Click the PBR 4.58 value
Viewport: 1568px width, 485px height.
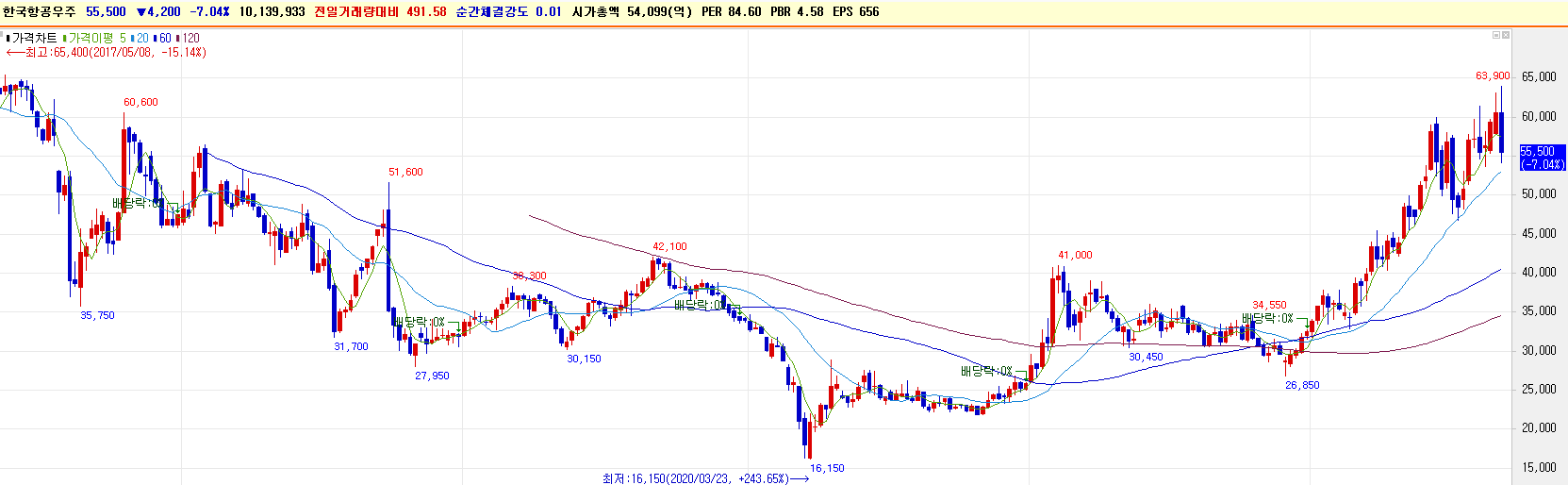point(797,12)
